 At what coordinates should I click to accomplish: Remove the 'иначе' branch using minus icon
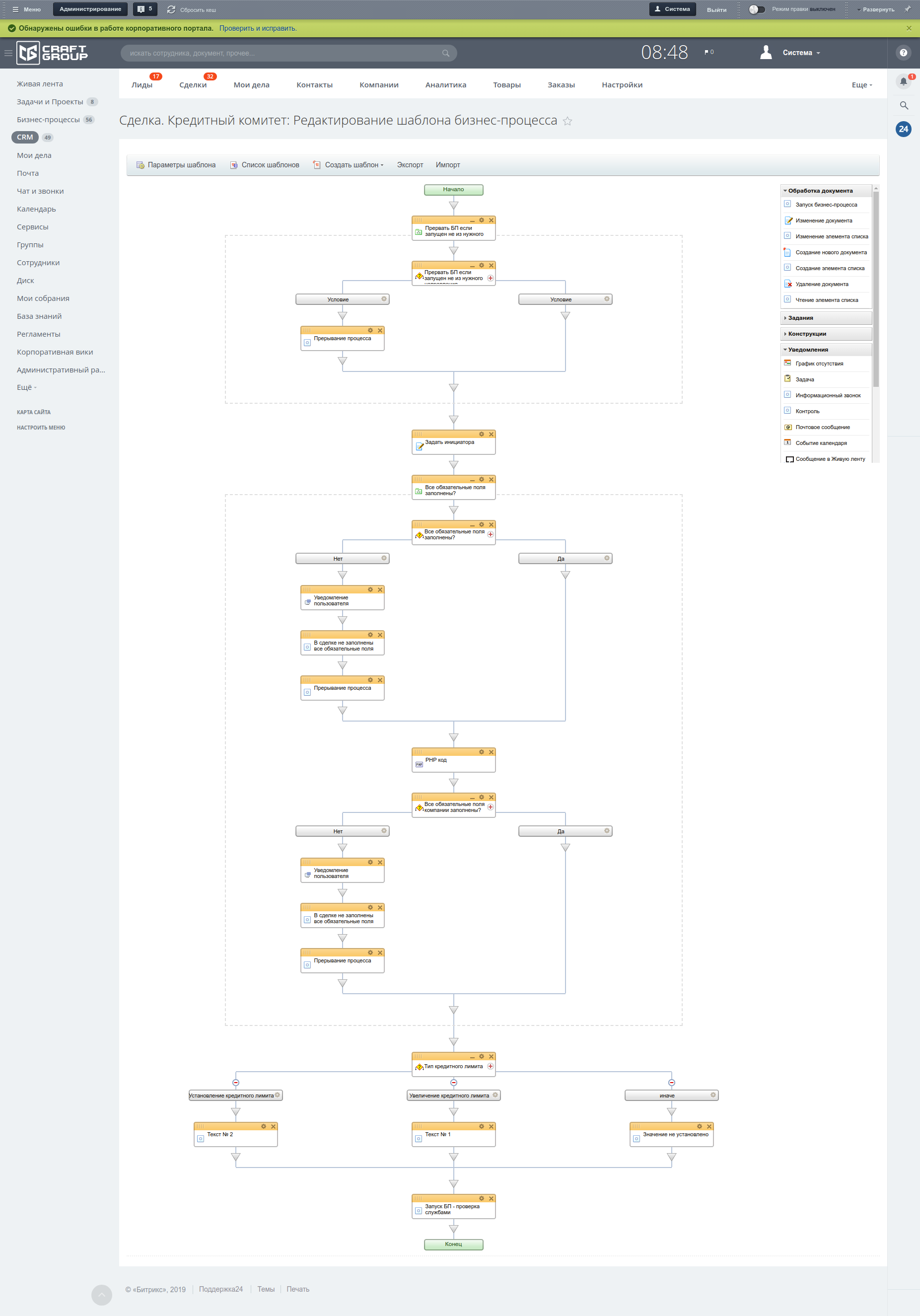click(x=671, y=1083)
